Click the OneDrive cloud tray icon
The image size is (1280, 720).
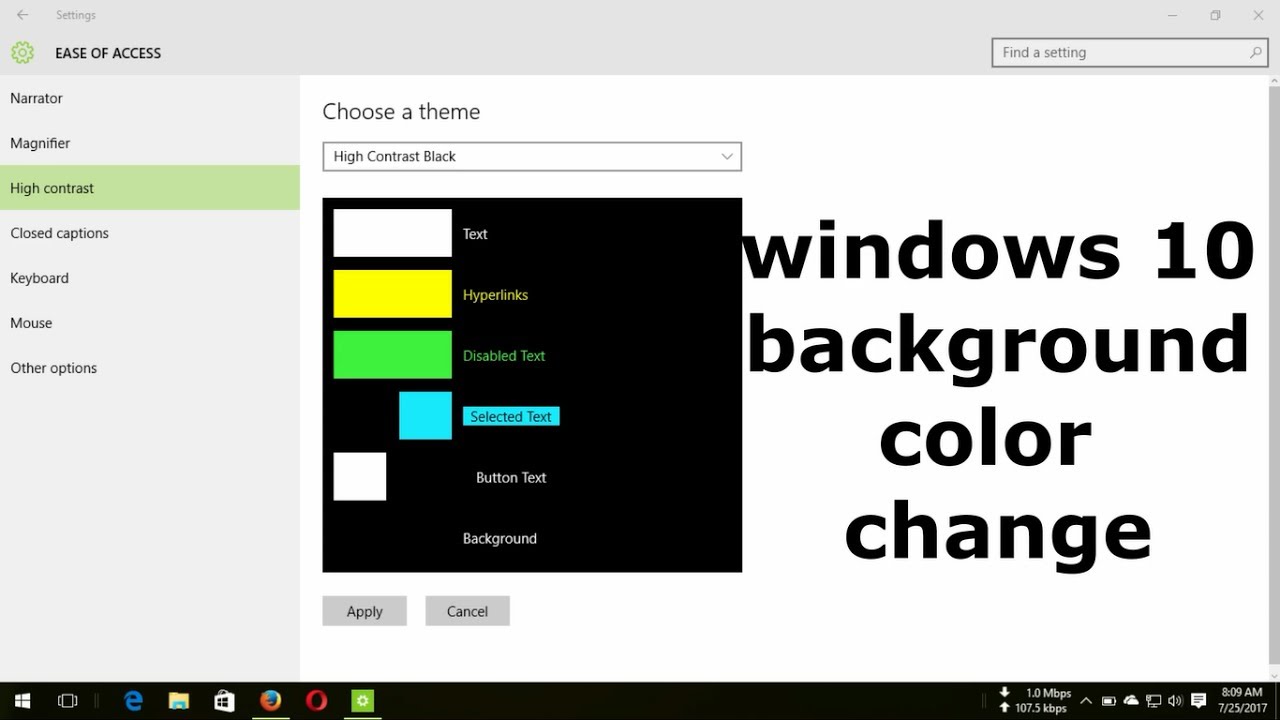pos(1131,701)
